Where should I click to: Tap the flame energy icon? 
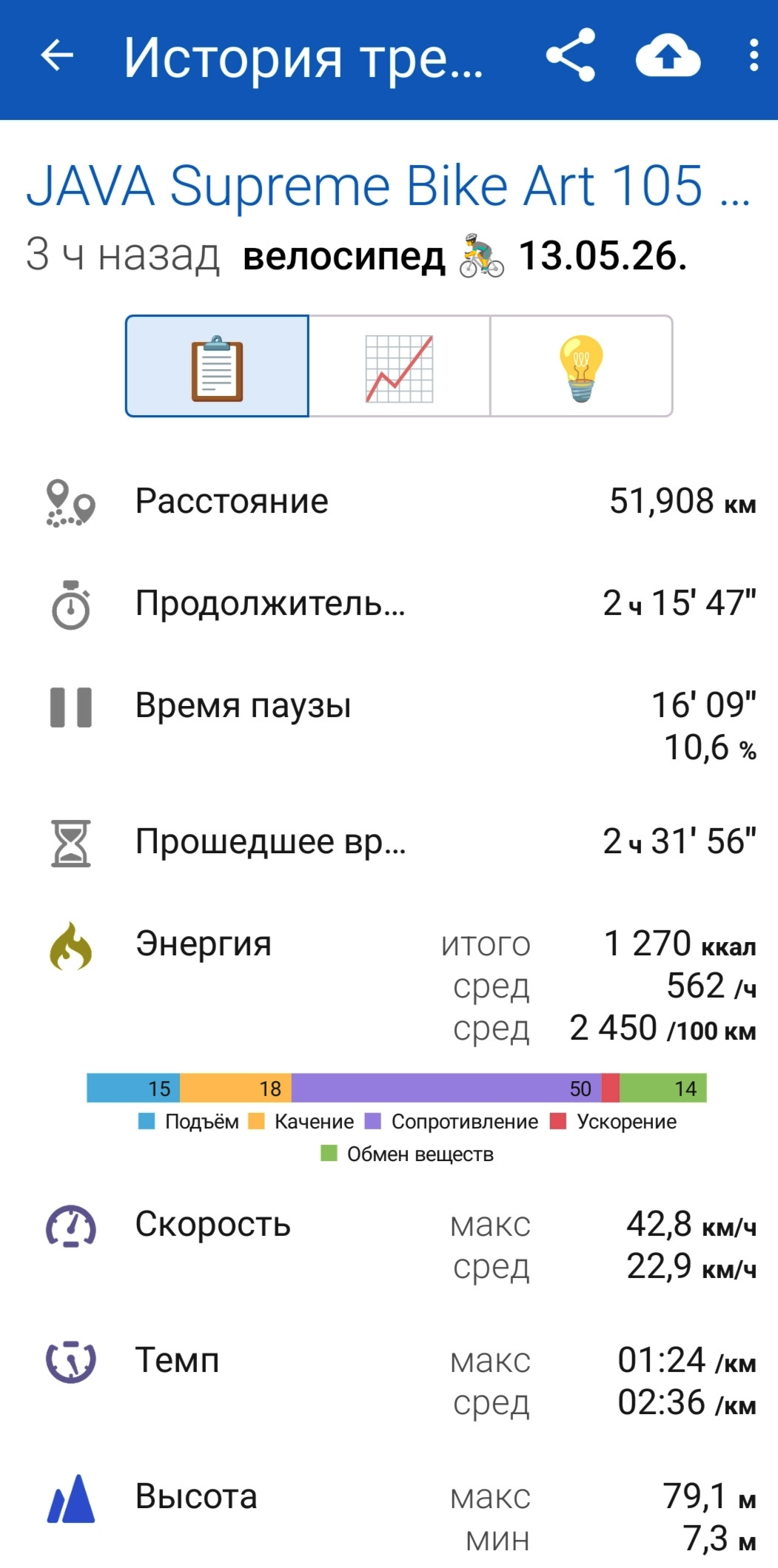coord(70,946)
